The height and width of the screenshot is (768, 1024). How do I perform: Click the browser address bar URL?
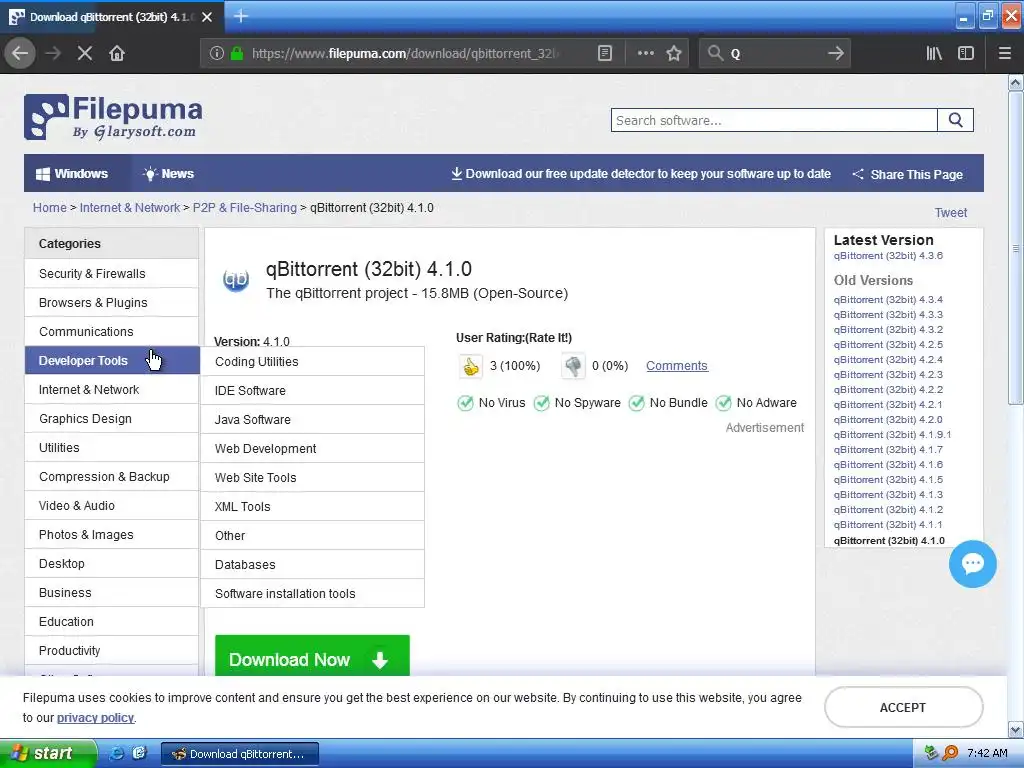[406, 54]
